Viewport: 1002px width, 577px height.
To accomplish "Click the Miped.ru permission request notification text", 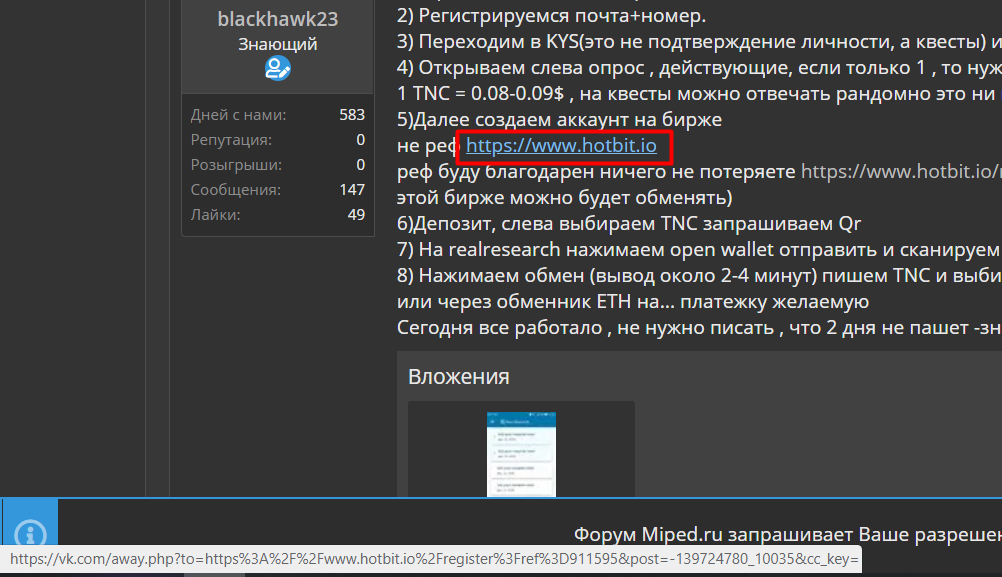I will (x=787, y=534).
